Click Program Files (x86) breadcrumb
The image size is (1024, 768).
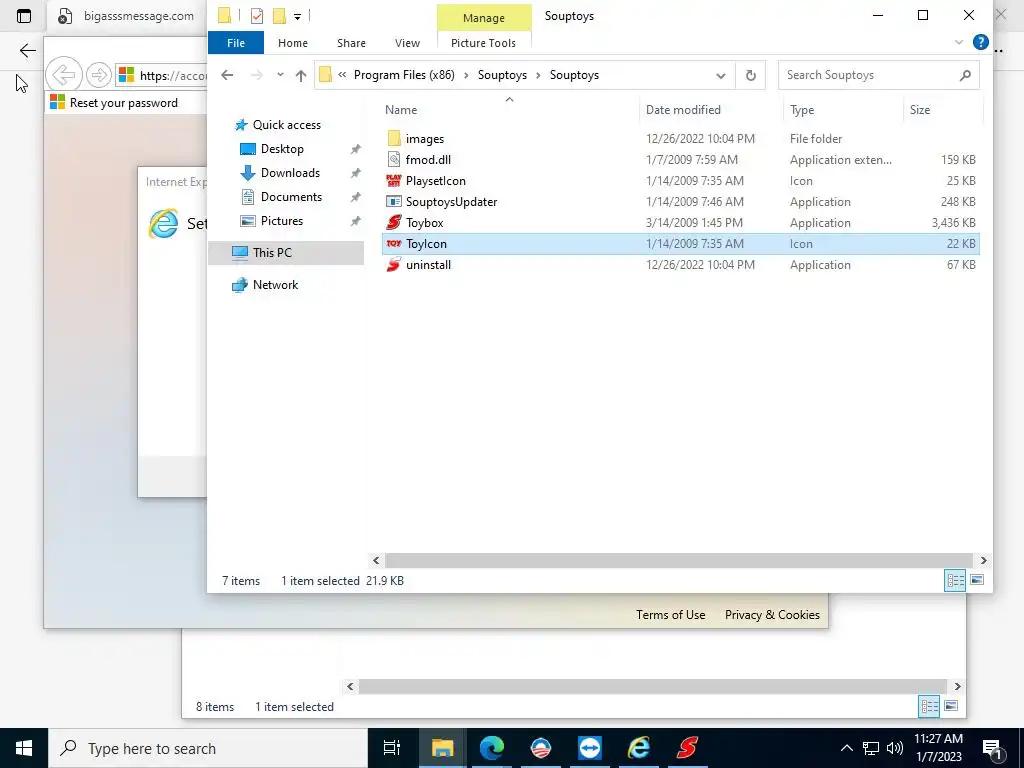pos(404,75)
